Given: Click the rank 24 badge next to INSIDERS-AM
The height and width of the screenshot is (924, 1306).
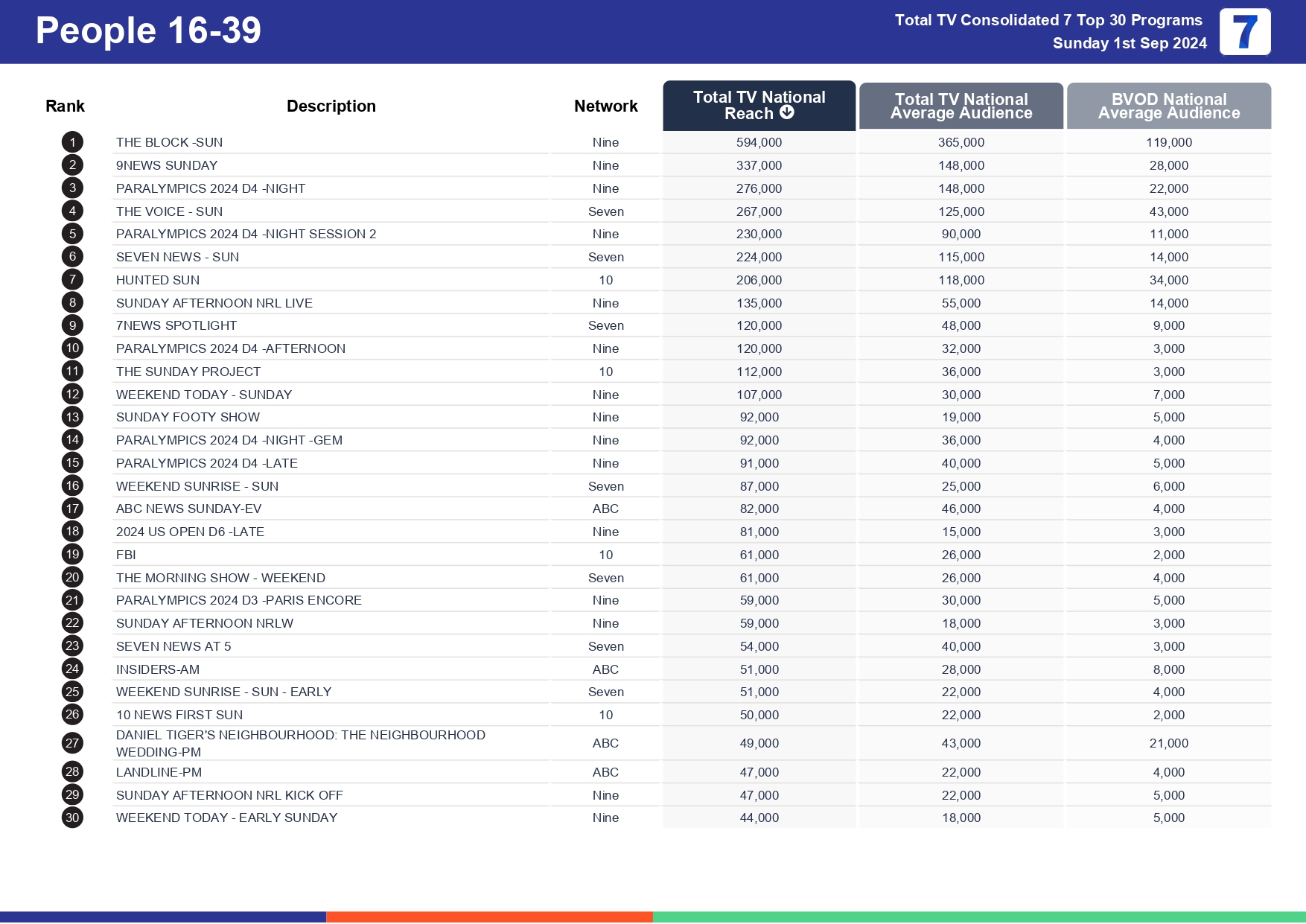Looking at the screenshot, I should (x=71, y=669).
